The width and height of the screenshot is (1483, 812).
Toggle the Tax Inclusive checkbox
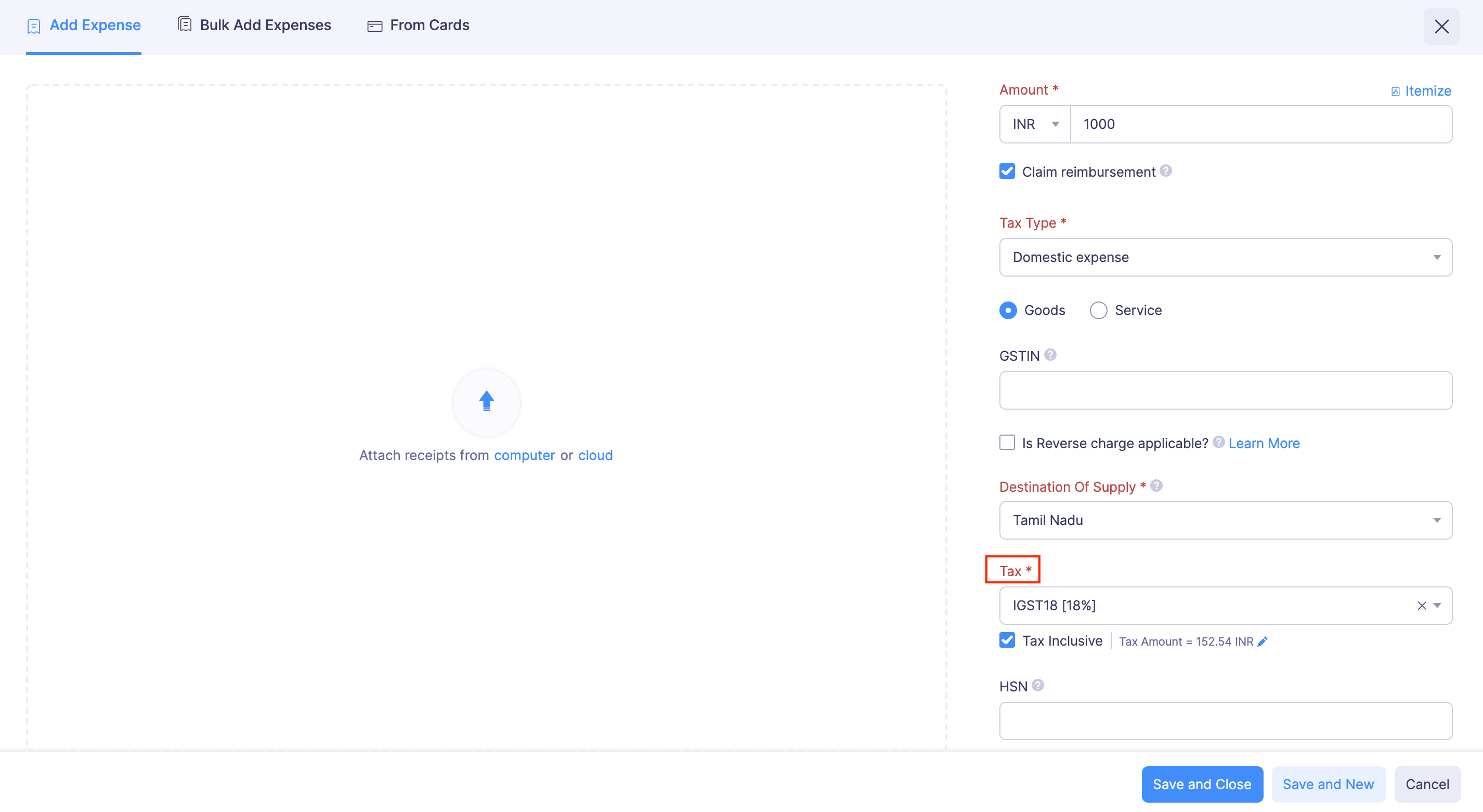coord(1007,640)
